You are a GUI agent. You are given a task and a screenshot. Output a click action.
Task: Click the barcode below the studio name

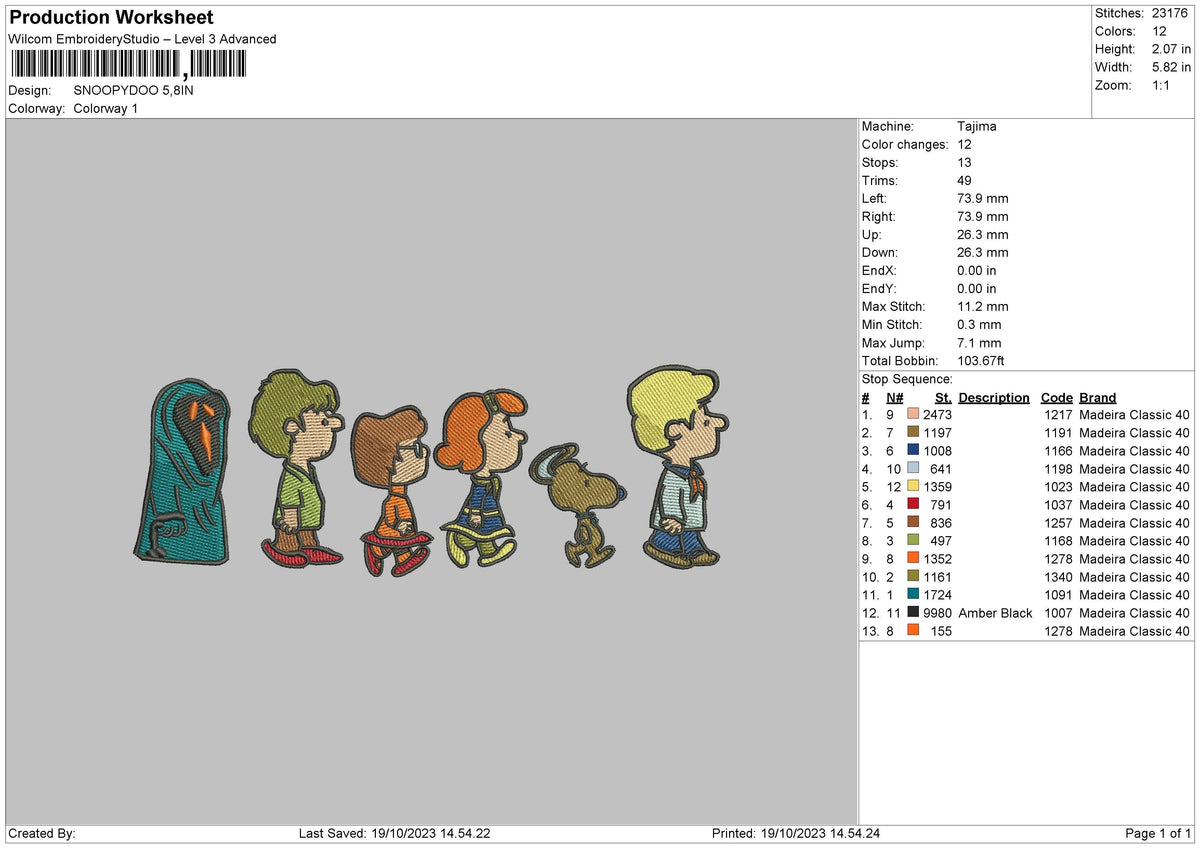tap(127, 65)
